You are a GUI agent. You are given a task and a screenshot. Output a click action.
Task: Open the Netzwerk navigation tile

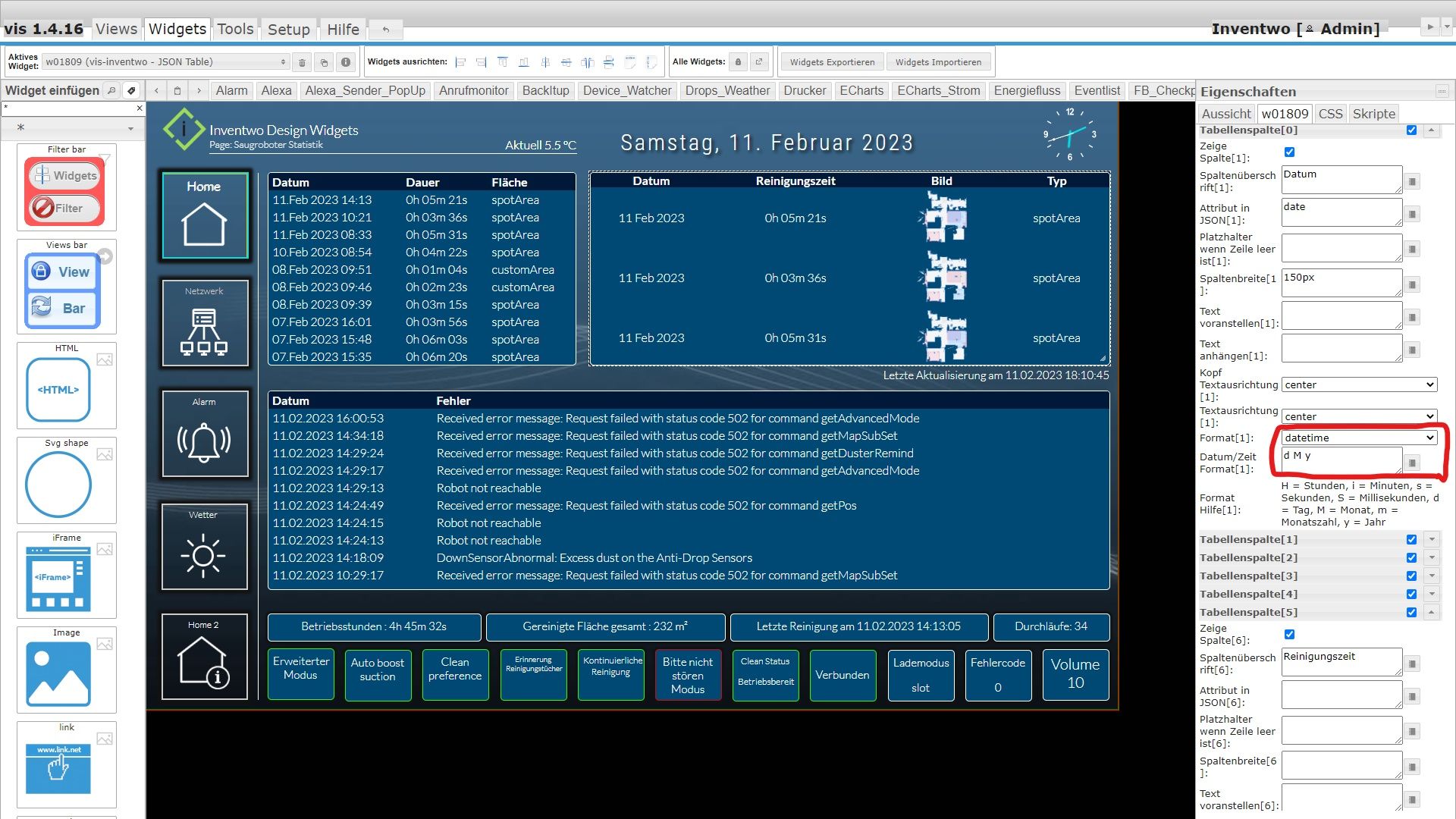[205, 322]
